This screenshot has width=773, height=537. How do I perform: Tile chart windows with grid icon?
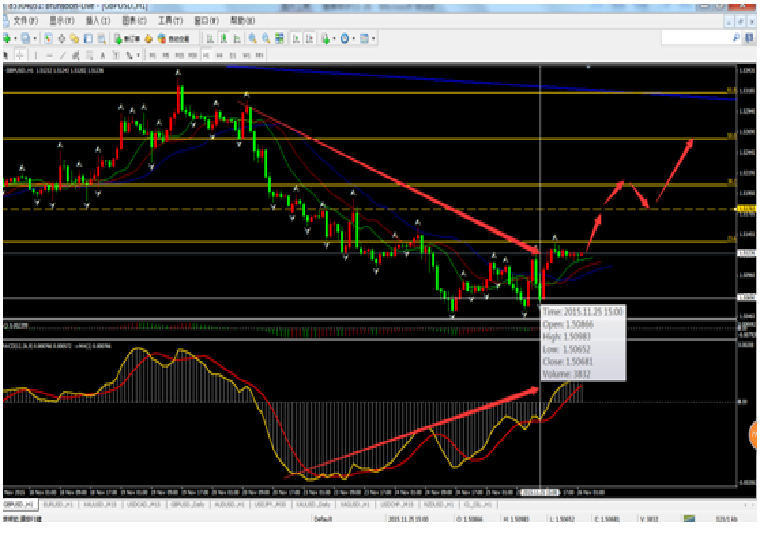279,39
